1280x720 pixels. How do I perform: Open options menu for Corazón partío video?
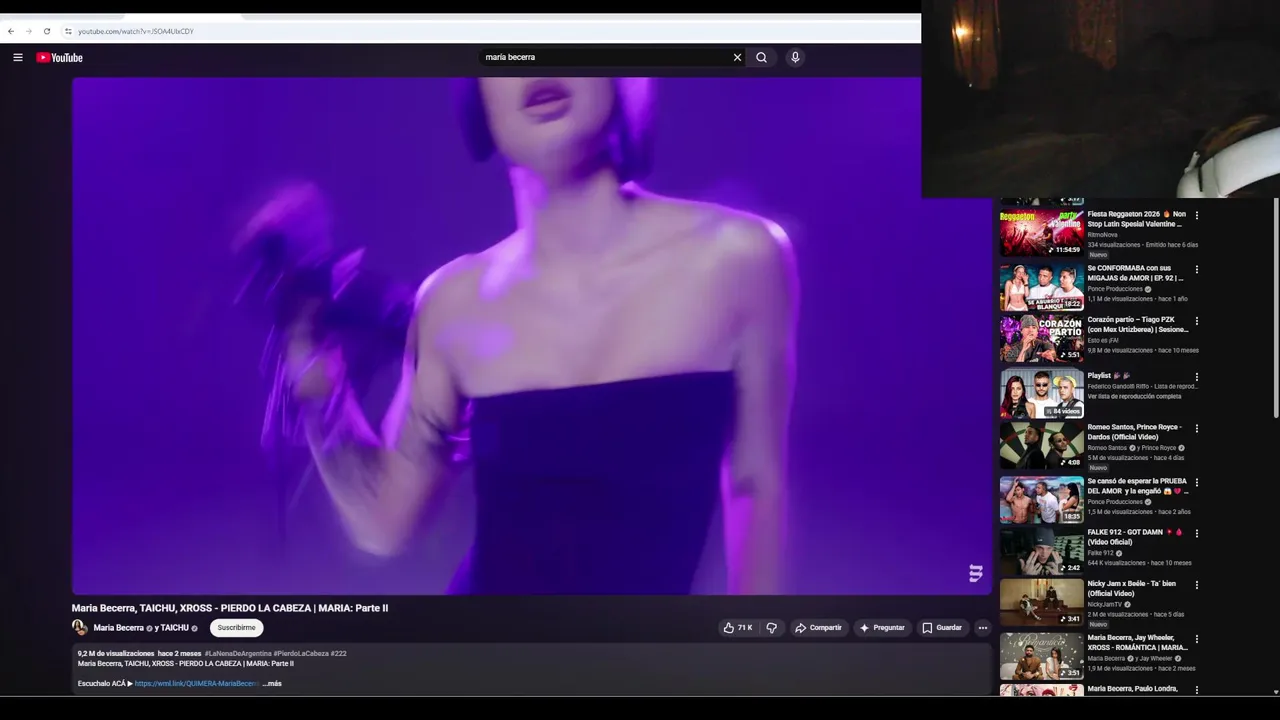coord(1197,322)
